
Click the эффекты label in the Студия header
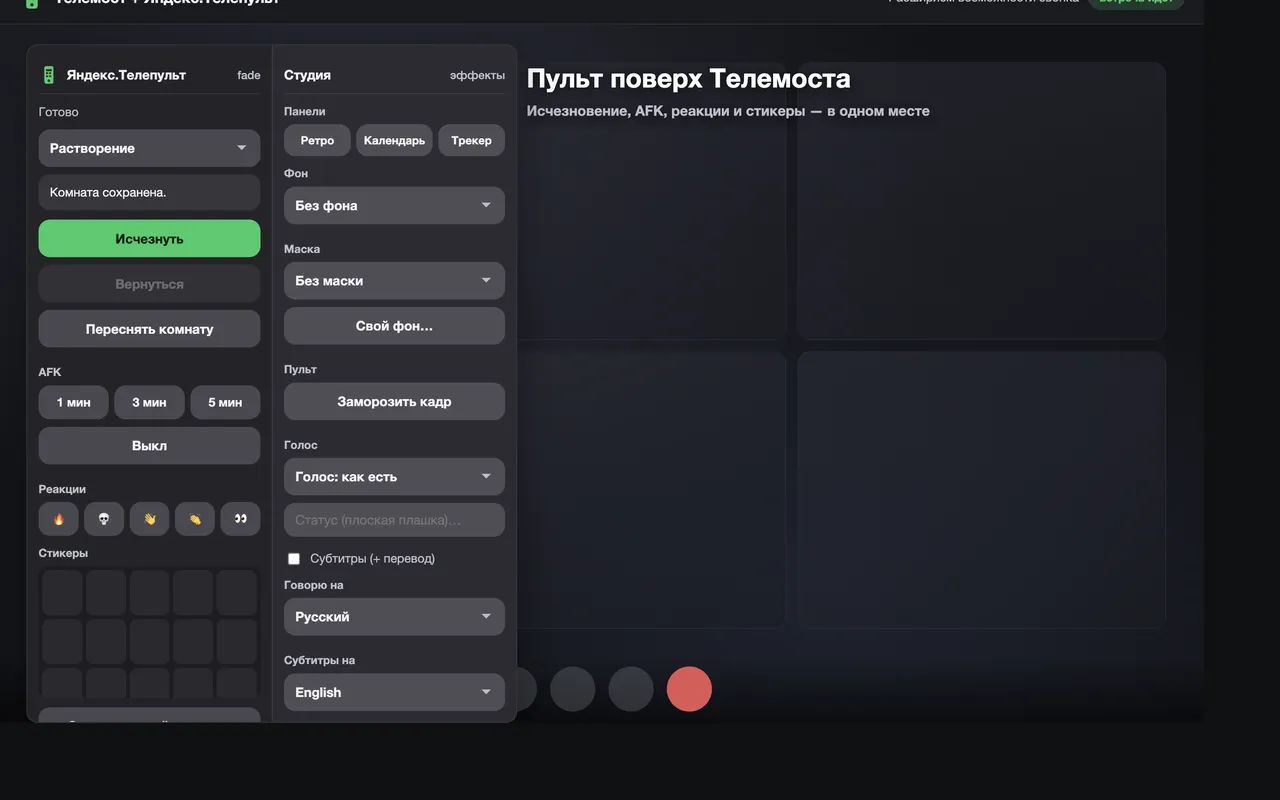[477, 75]
